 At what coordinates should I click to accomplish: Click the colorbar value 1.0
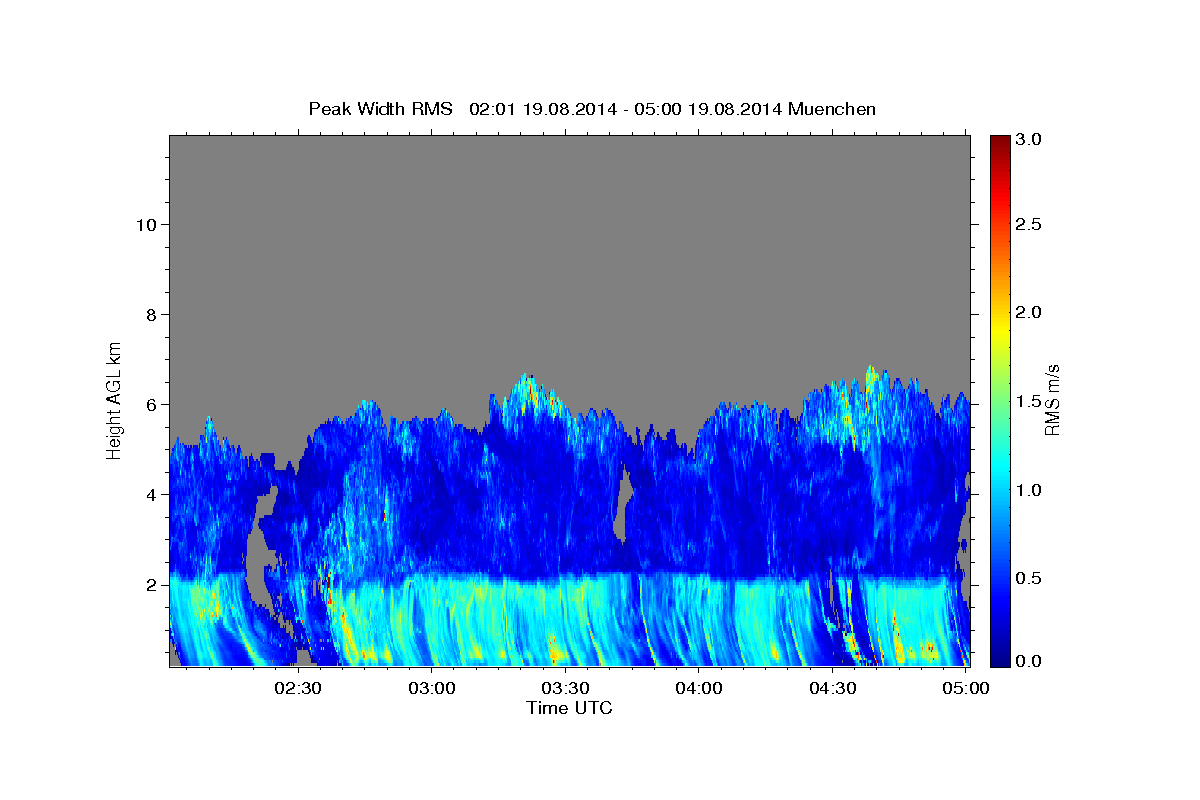pos(1030,489)
